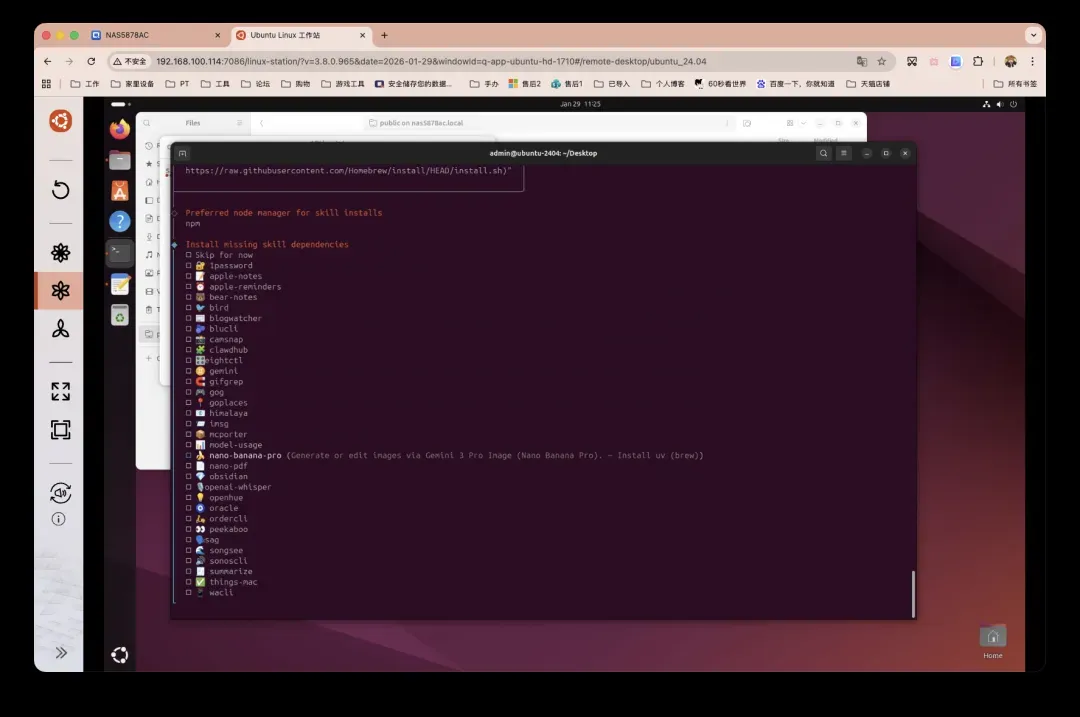This screenshot has height=717, width=1080.
Task: Launch Ubuntu App Center from dock
Action: (x=120, y=191)
